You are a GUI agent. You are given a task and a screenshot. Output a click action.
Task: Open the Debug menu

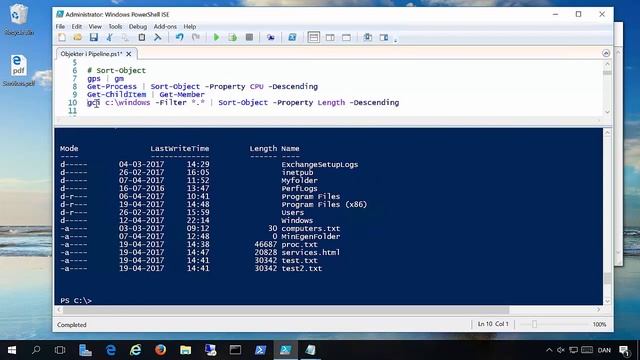pyautogui.click(x=138, y=27)
